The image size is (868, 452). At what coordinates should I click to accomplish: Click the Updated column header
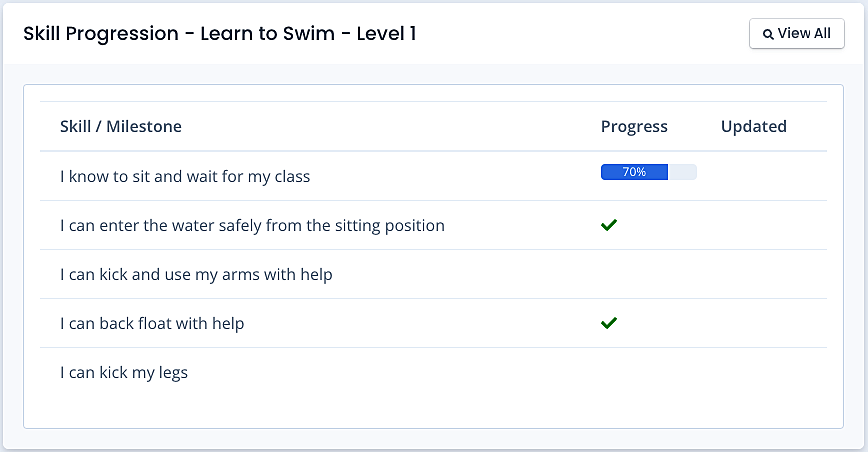(753, 127)
